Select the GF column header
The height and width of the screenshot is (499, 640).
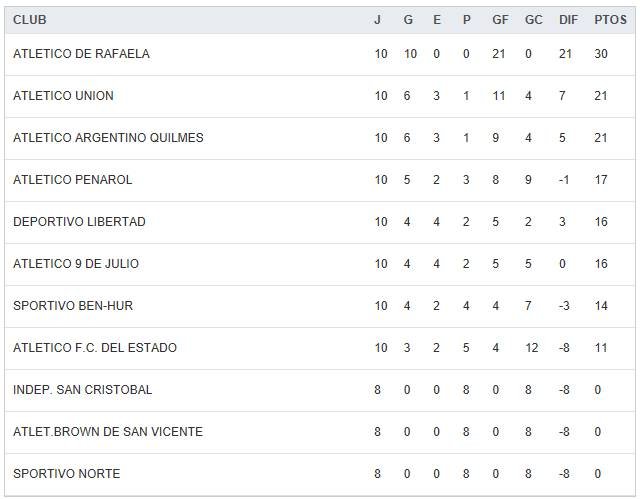500,20
